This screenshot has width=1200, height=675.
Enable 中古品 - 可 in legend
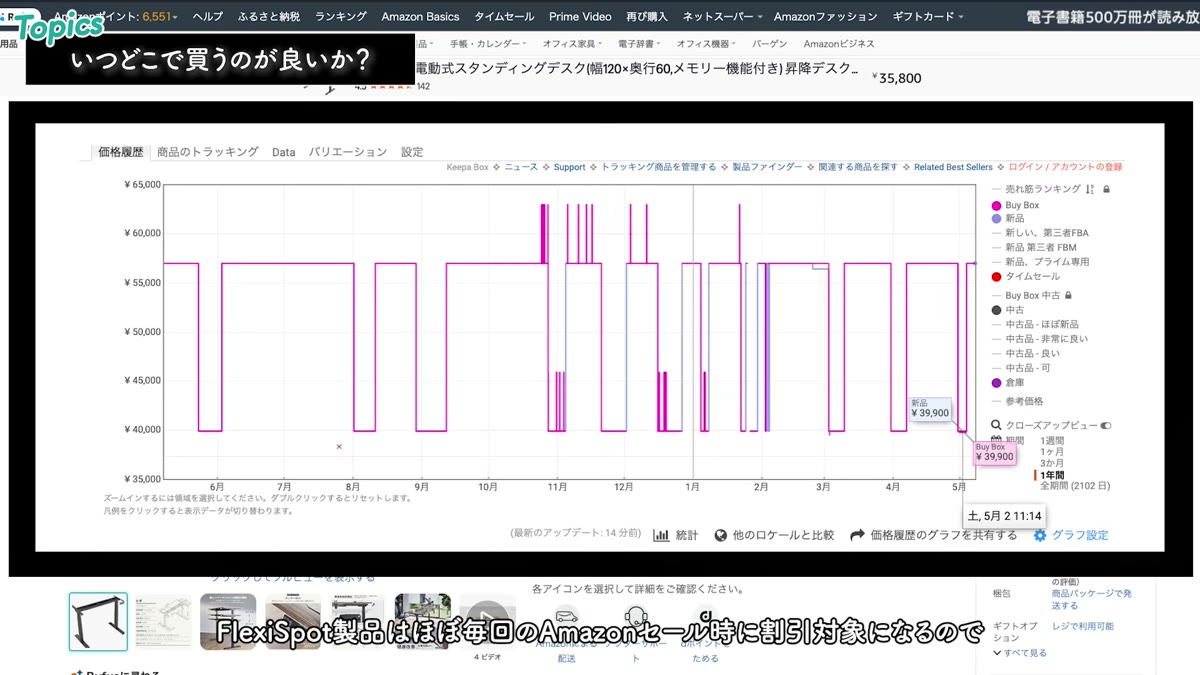1021,368
